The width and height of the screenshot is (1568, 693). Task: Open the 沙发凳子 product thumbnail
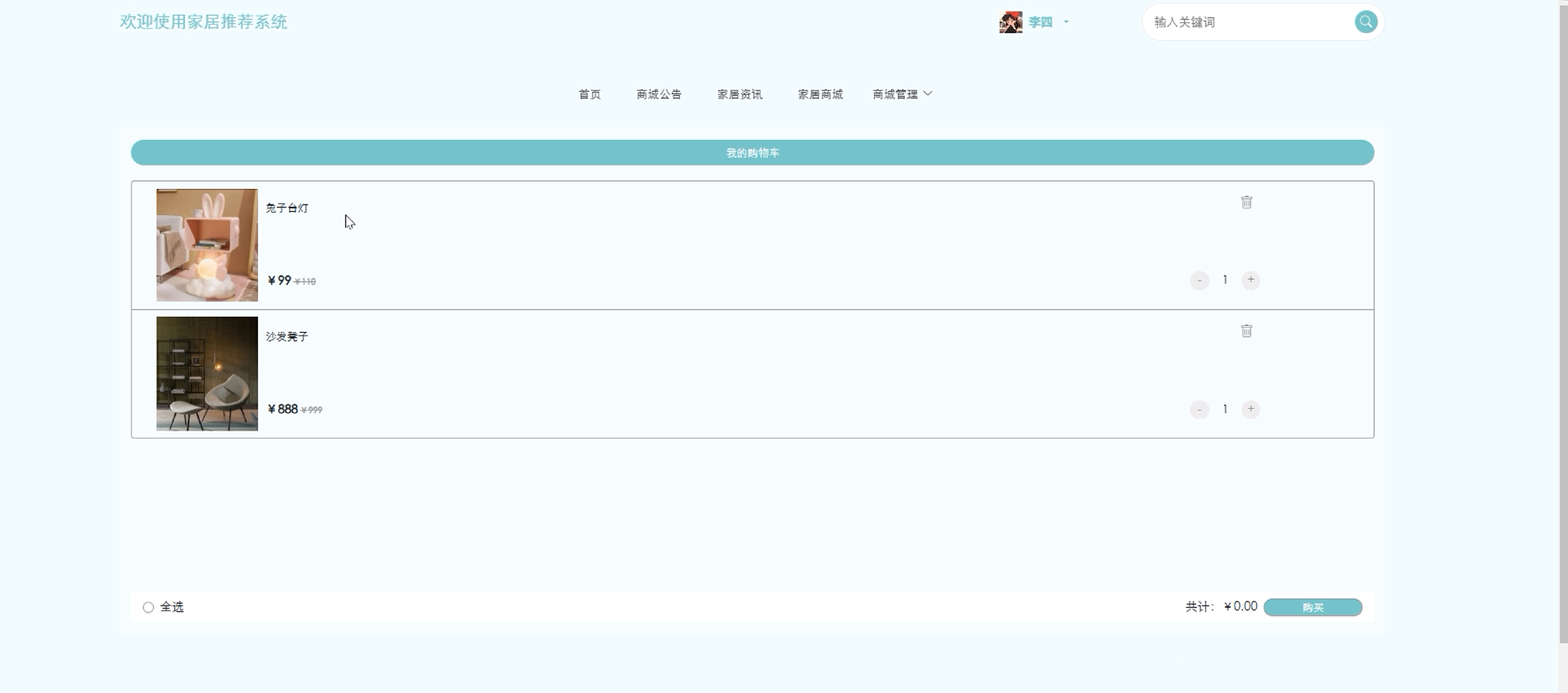tap(207, 374)
